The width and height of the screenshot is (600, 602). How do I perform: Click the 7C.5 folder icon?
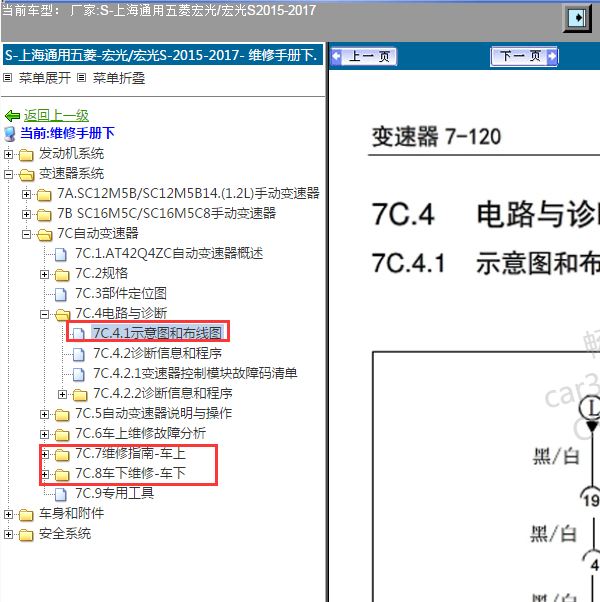click(62, 415)
